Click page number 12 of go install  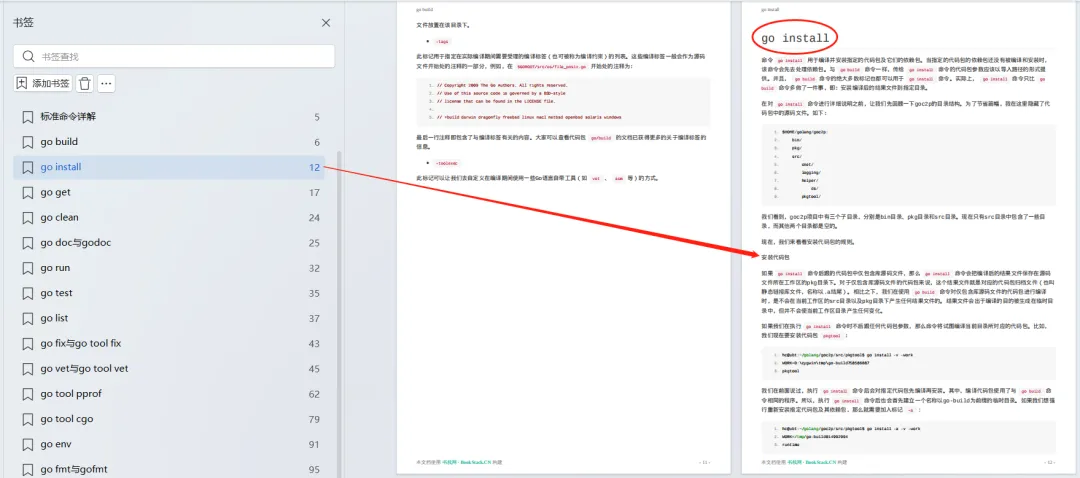[x=315, y=167]
